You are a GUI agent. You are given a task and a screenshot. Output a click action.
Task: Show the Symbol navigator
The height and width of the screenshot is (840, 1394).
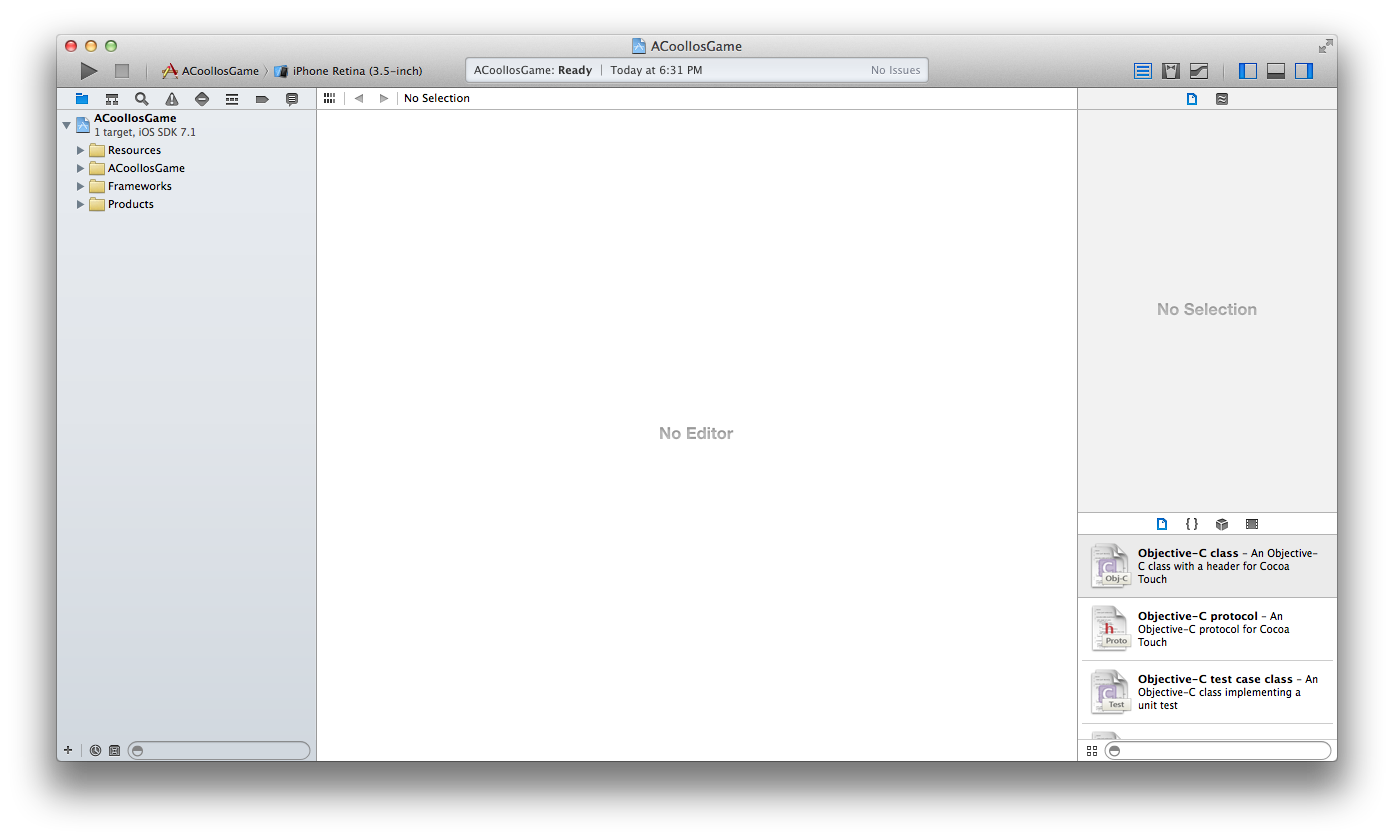(x=112, y=99)
